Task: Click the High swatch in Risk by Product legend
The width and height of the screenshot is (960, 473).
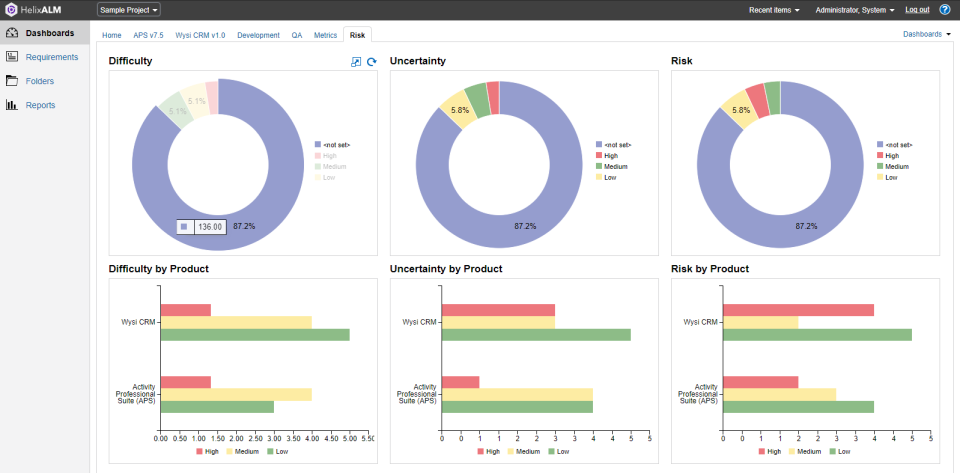Action: [x=762, y=452]
